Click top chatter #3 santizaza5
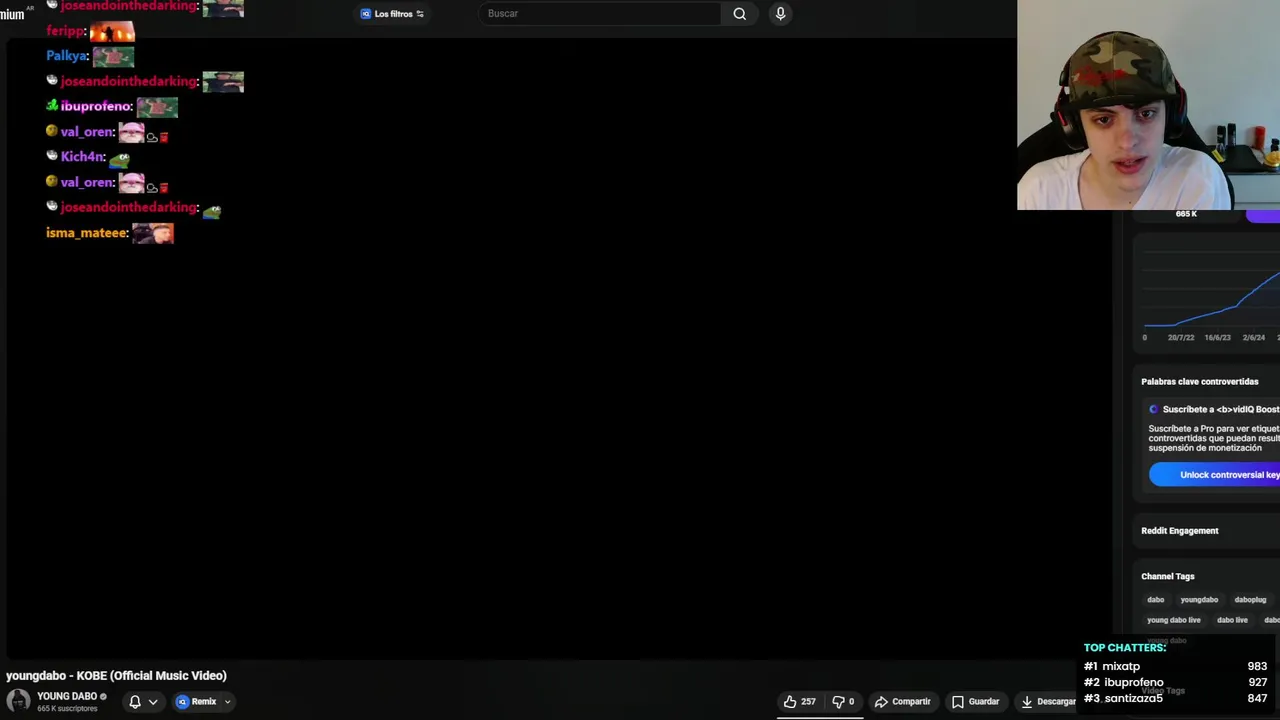Image resolution: width=1280 pixels, height=720 pixels. point(1133,698)
